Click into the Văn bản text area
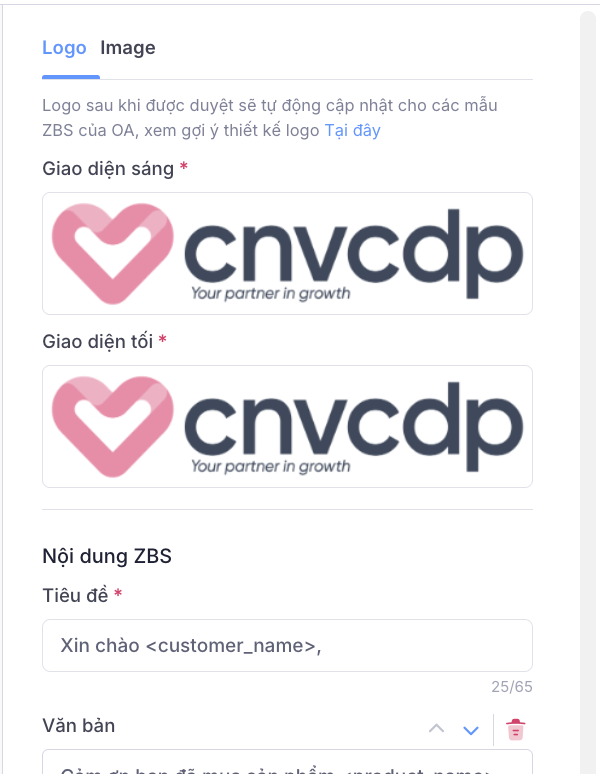 pos(287,762)
